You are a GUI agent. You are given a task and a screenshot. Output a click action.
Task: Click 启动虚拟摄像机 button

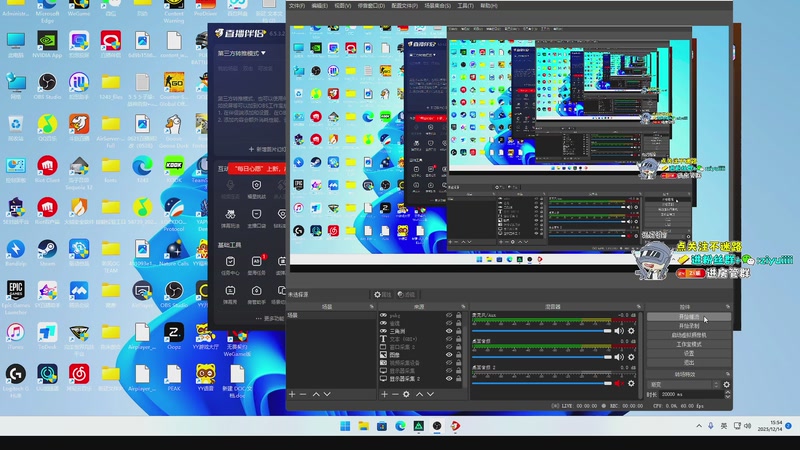click(689, 335)
